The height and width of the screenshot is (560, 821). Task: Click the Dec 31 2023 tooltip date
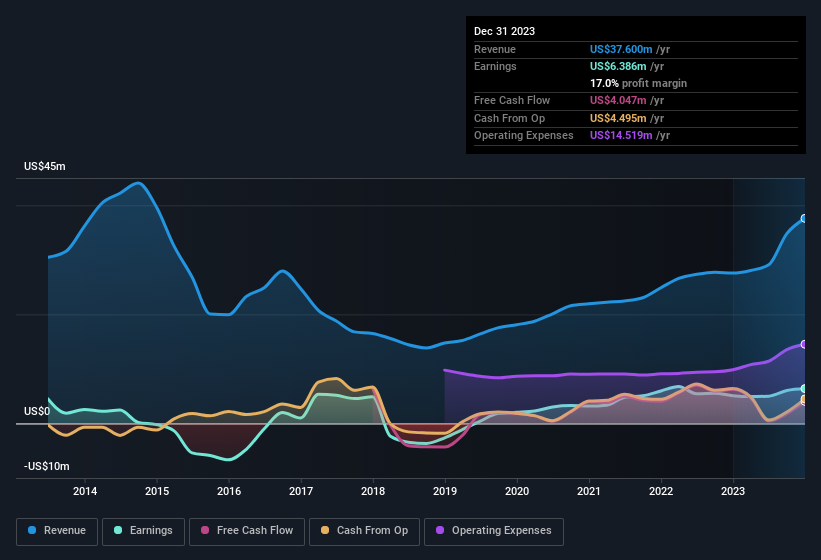504,31
